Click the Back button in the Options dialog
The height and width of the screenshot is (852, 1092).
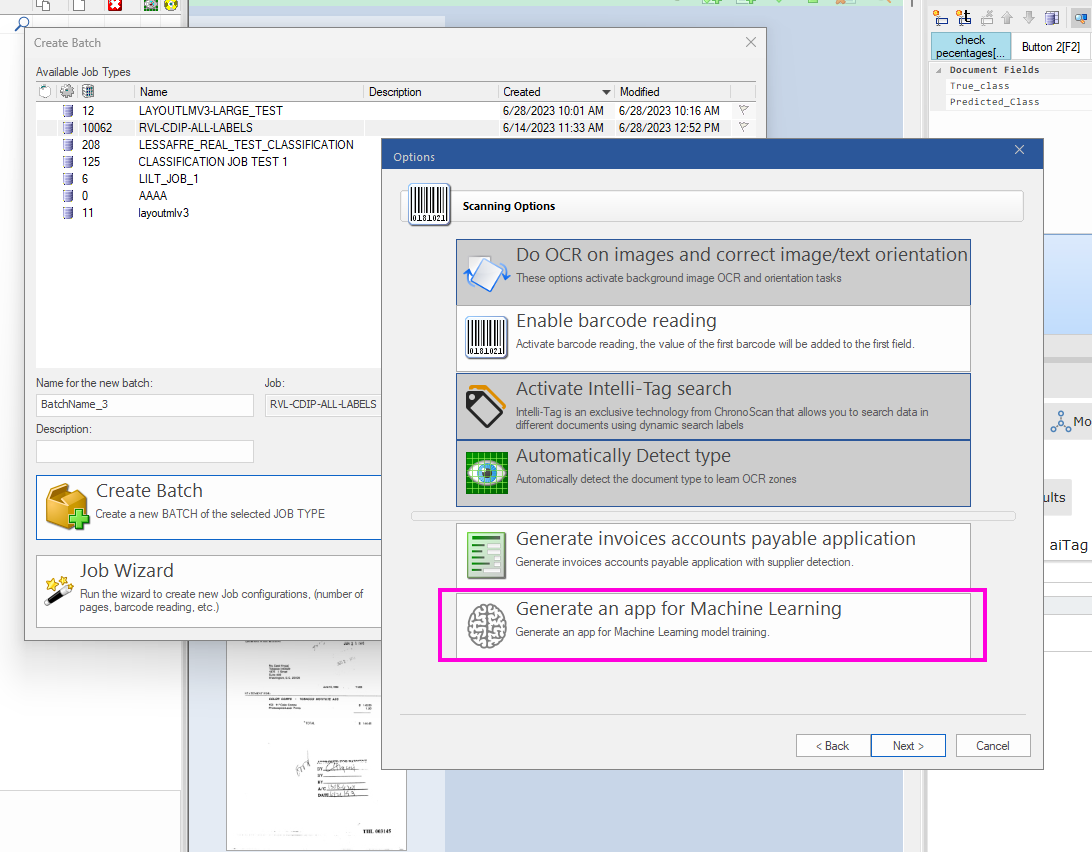click(x=833, y=745)
